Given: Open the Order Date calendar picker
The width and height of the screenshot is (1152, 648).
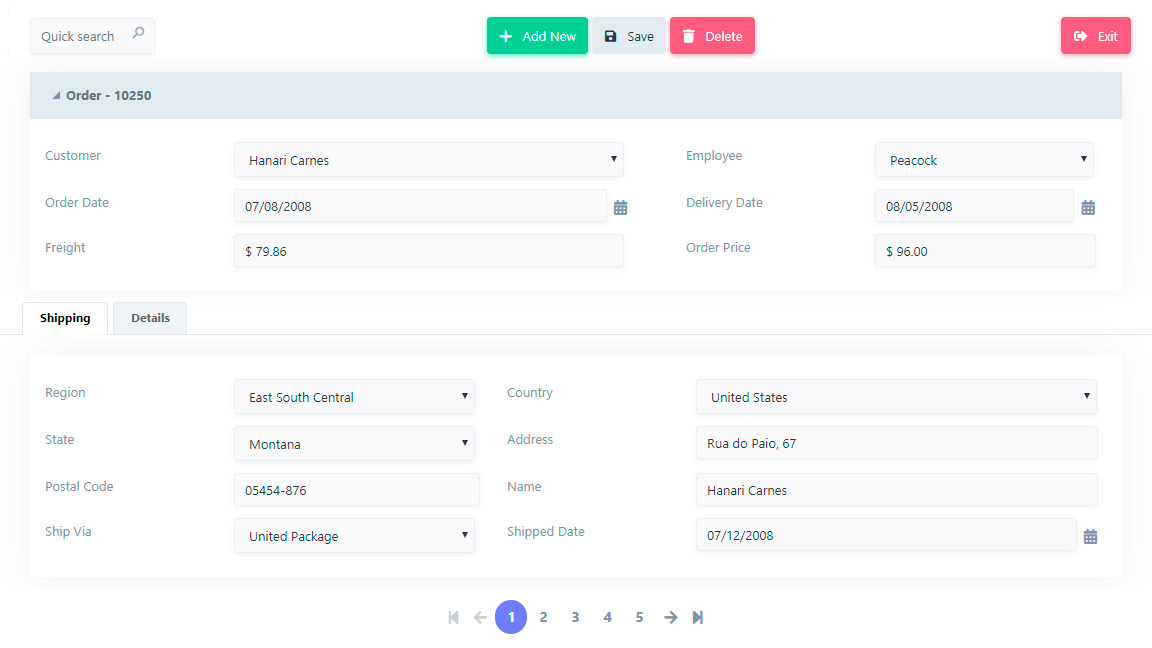Looking at the screenshot, I should click(620, 207).
